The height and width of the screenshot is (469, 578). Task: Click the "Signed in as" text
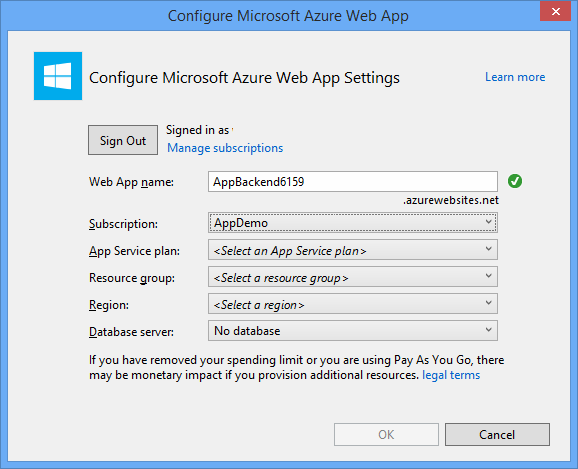198,130
